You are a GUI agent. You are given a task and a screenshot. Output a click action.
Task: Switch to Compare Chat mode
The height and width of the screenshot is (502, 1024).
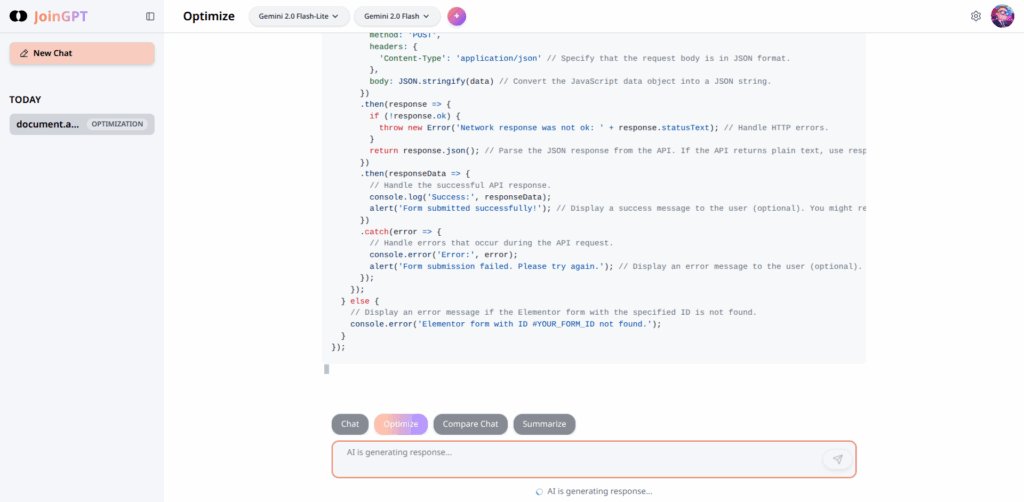470,424
